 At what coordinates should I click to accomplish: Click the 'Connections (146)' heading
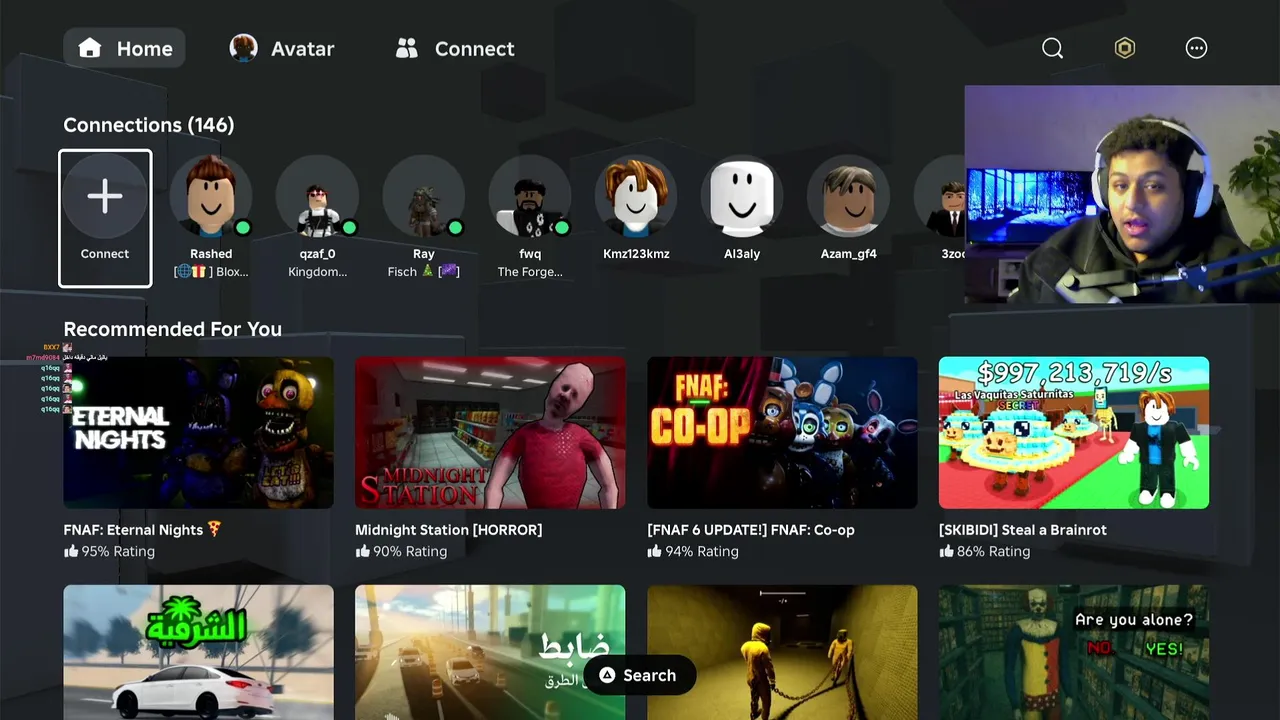149,125
